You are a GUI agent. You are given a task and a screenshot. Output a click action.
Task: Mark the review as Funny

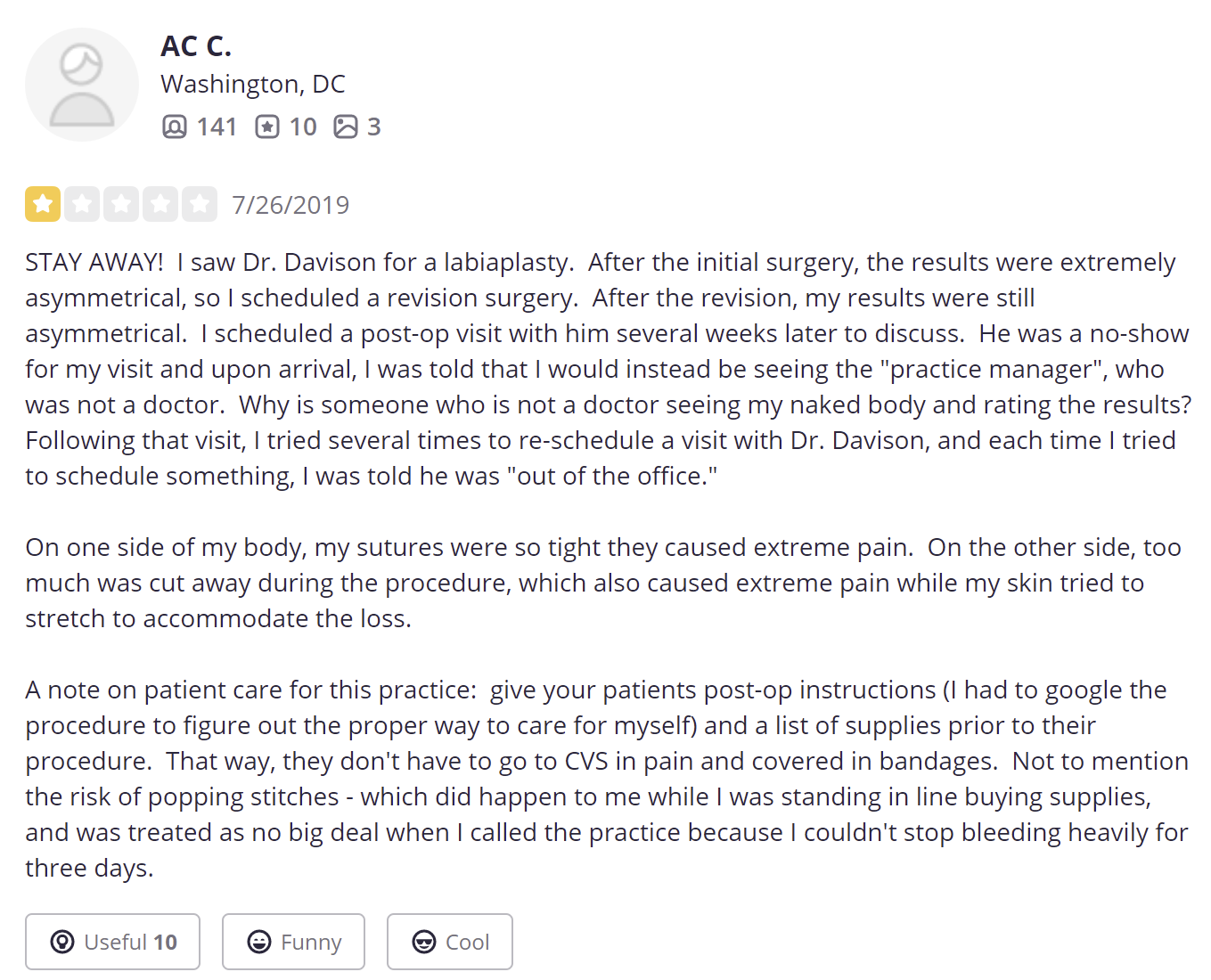pyautogui.click(x=293, y=942)
